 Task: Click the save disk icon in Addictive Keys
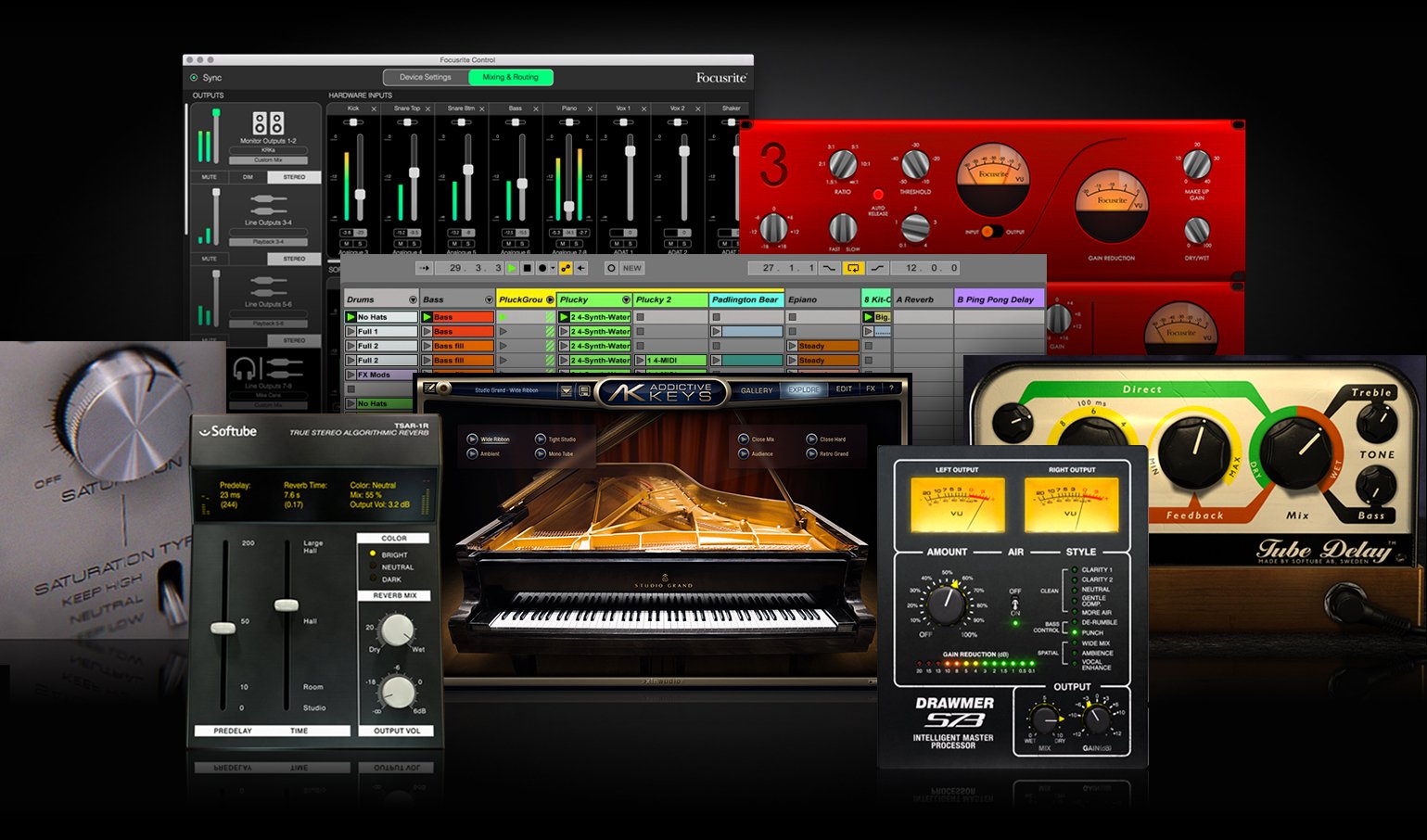click(586, 390)
